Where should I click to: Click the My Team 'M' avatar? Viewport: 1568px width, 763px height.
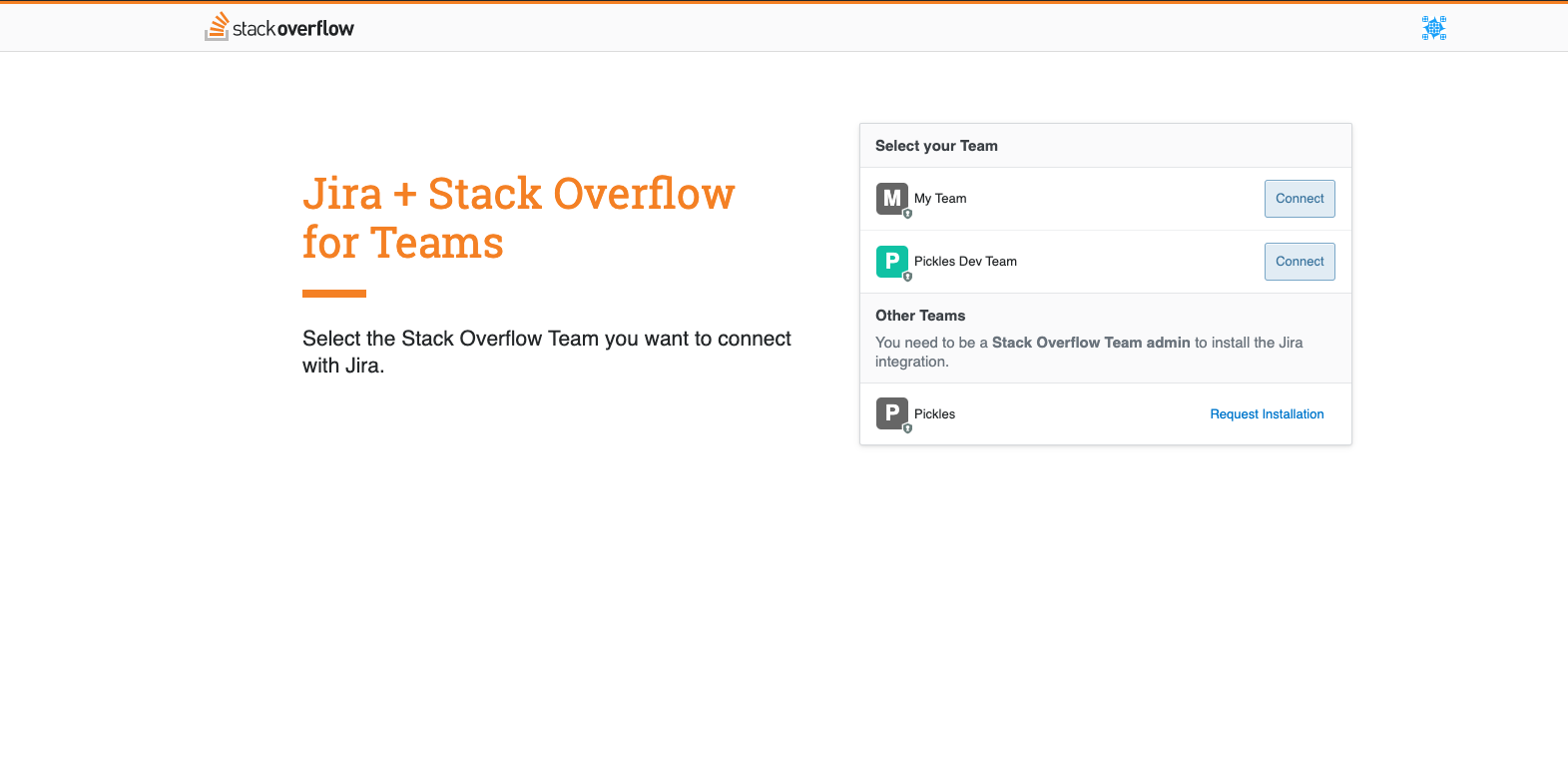pyautogui.click(x=892, y=199)
